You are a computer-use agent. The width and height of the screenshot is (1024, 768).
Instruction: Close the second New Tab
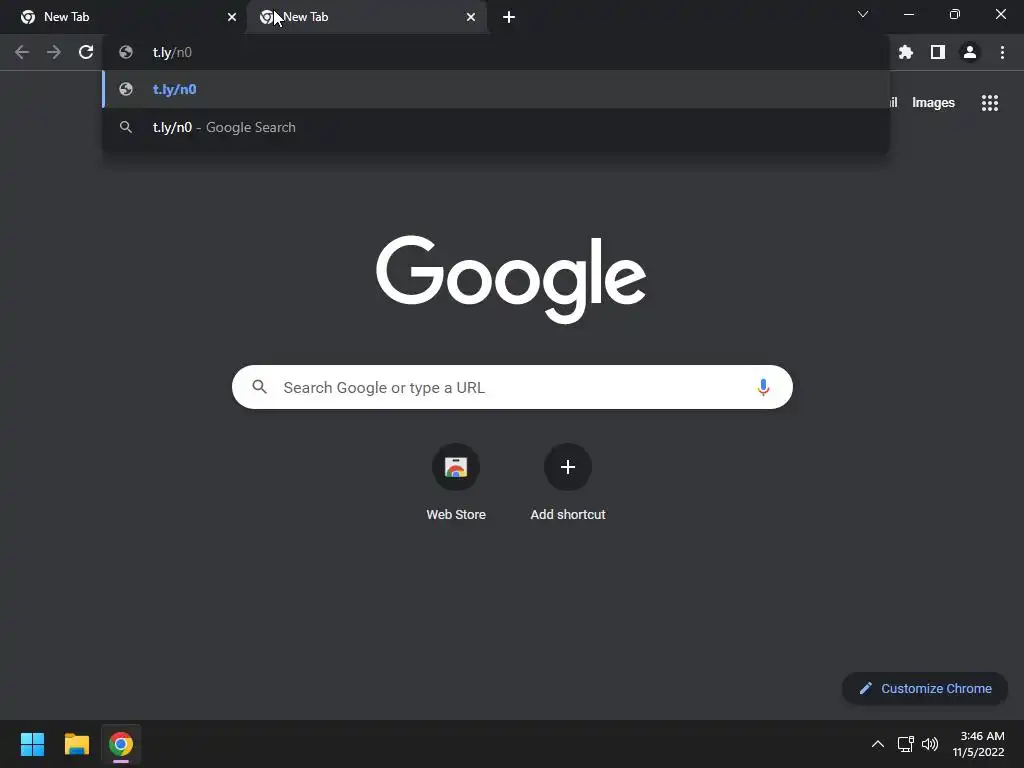coord(471,17)
